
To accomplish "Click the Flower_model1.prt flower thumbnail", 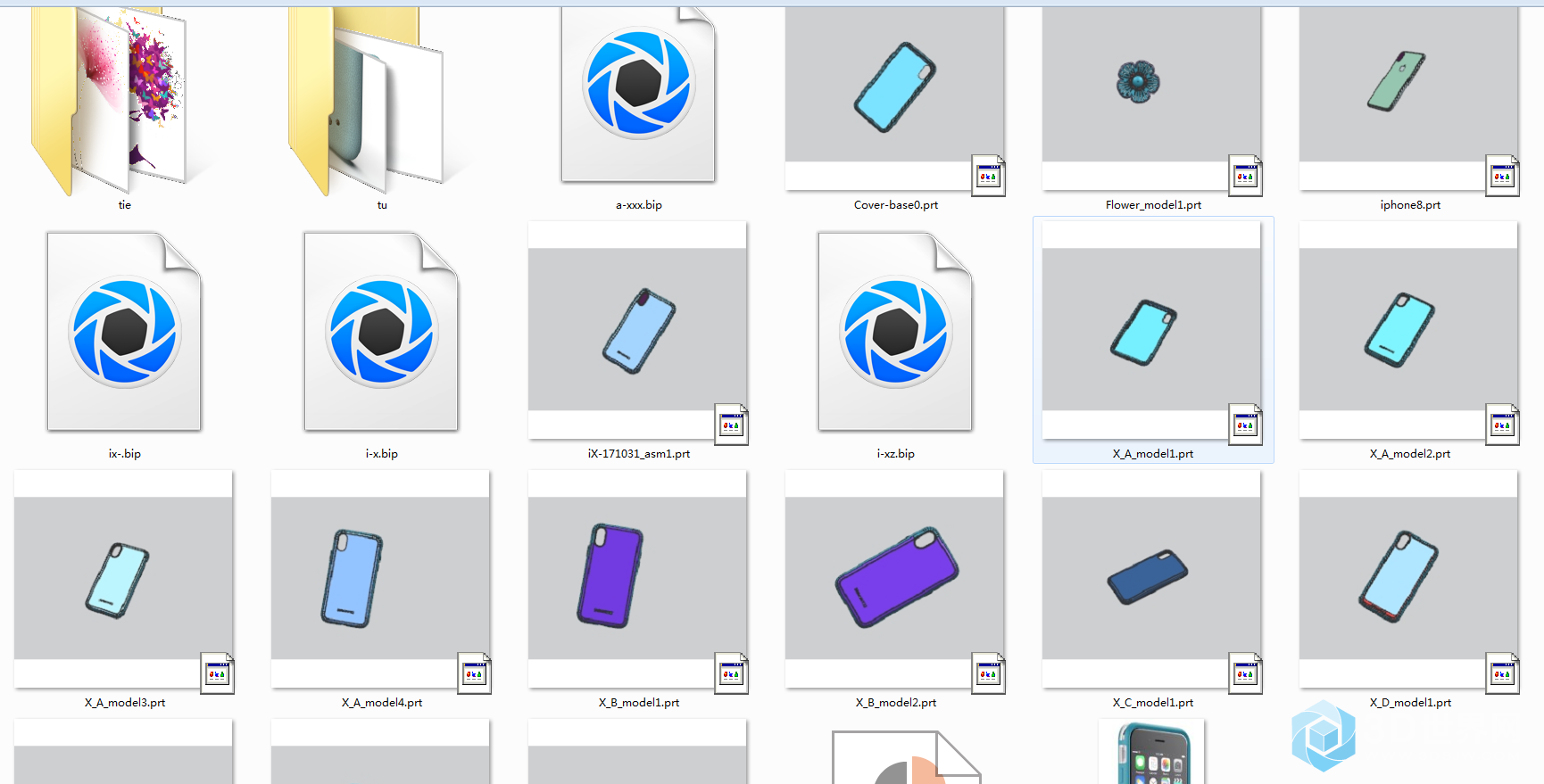I will [1152, 99].
